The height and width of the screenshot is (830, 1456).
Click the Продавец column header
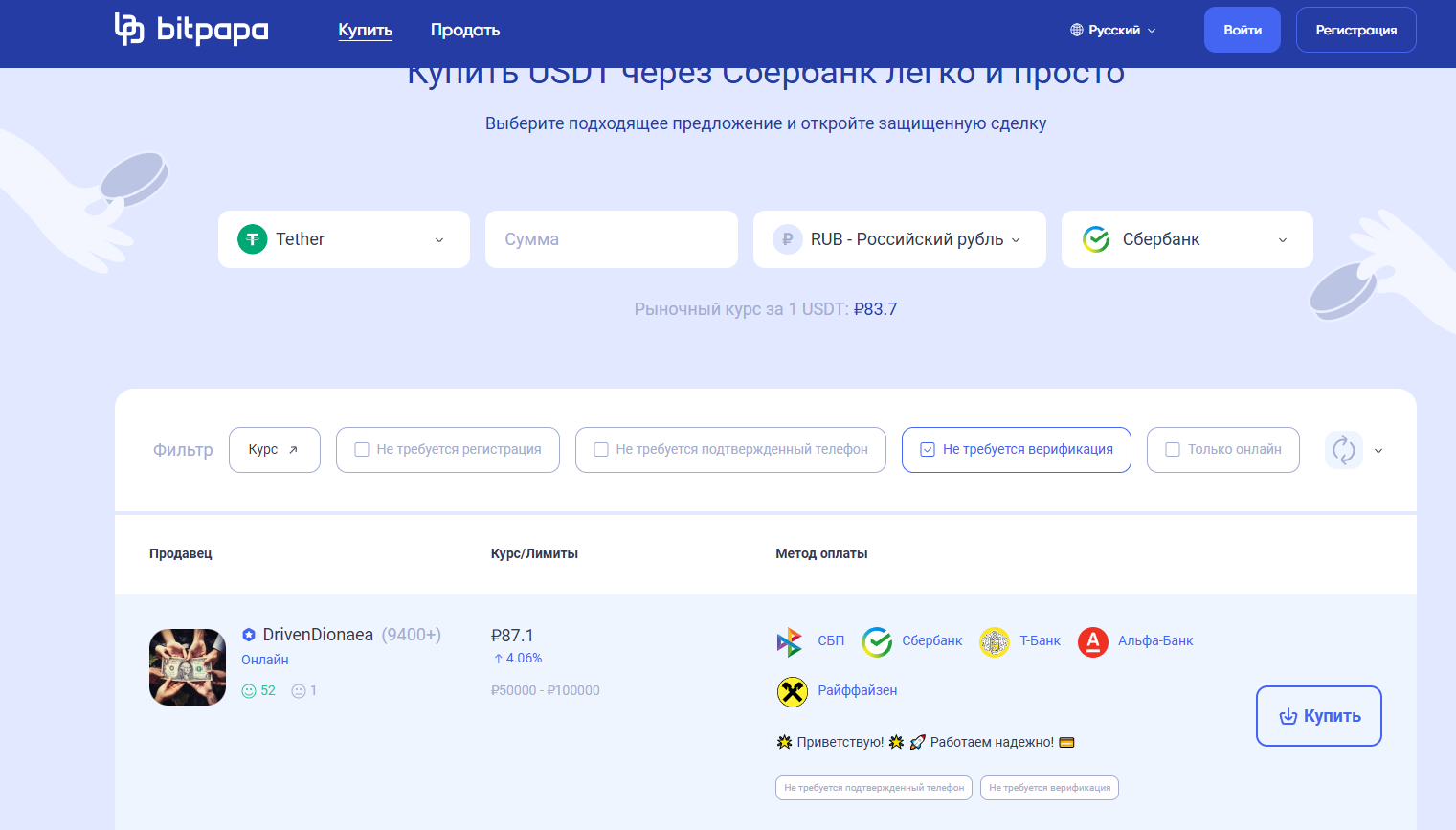click(x=181, y=553)
